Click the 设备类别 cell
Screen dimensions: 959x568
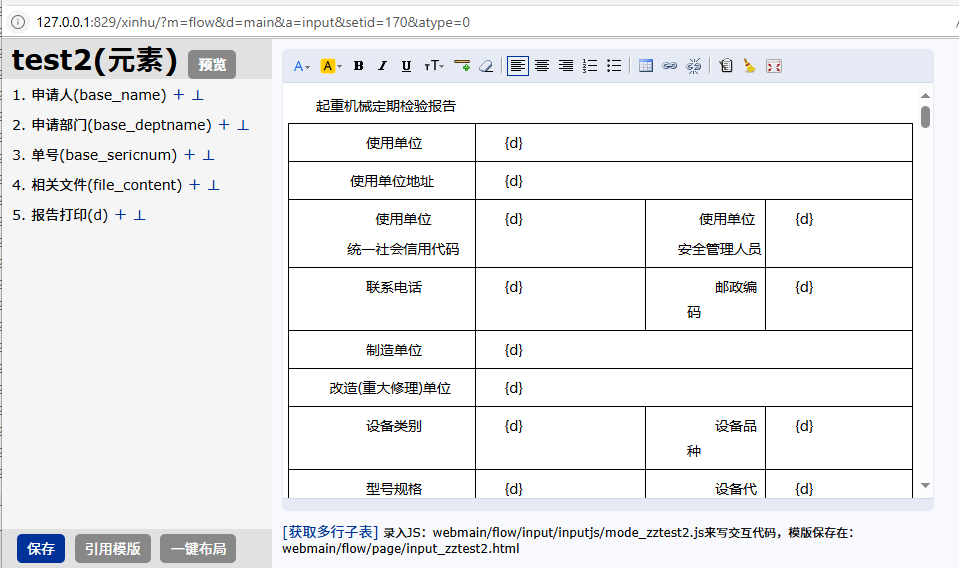tap(382, 438)
